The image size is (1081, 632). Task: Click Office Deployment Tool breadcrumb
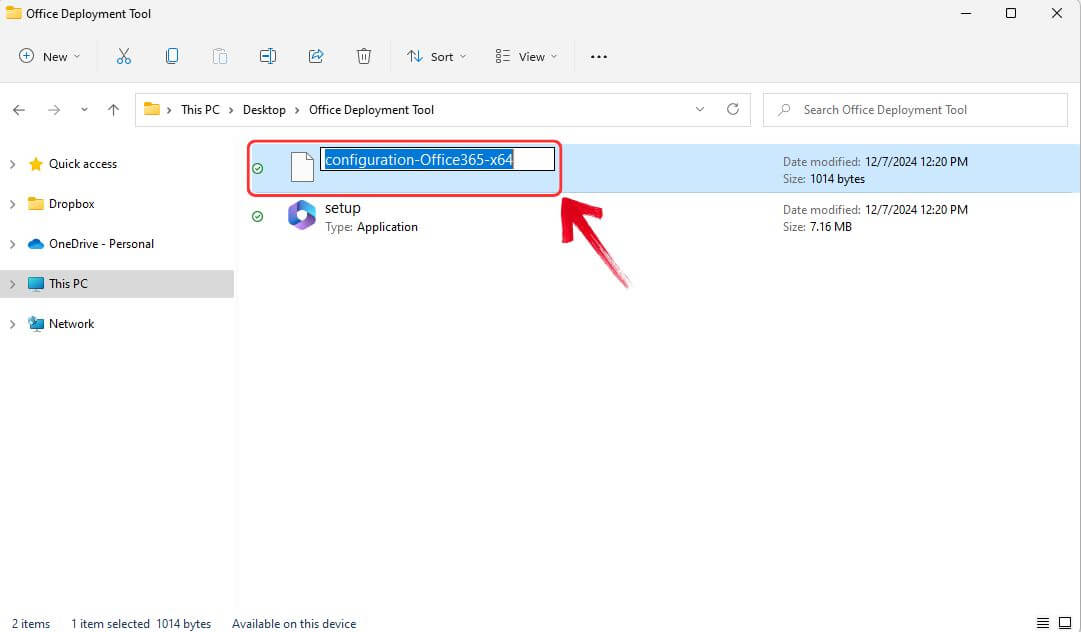pos(372,110)
